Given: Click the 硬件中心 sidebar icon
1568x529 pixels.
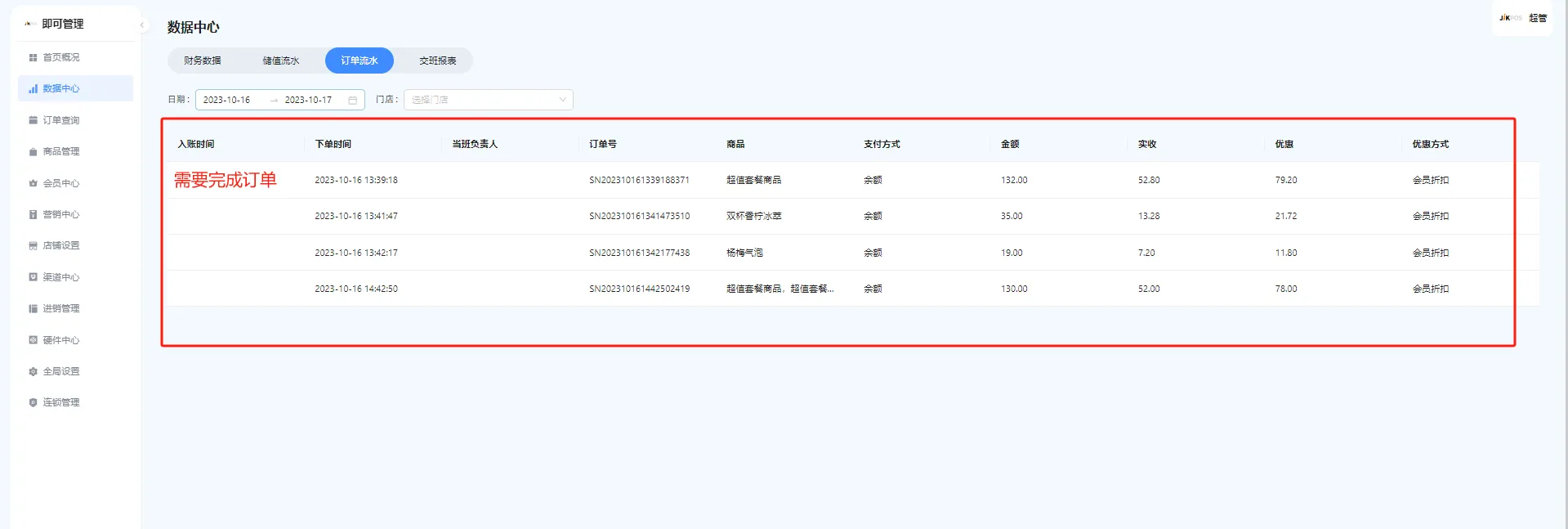Looking at the screenshot, I should pos(33,340).
